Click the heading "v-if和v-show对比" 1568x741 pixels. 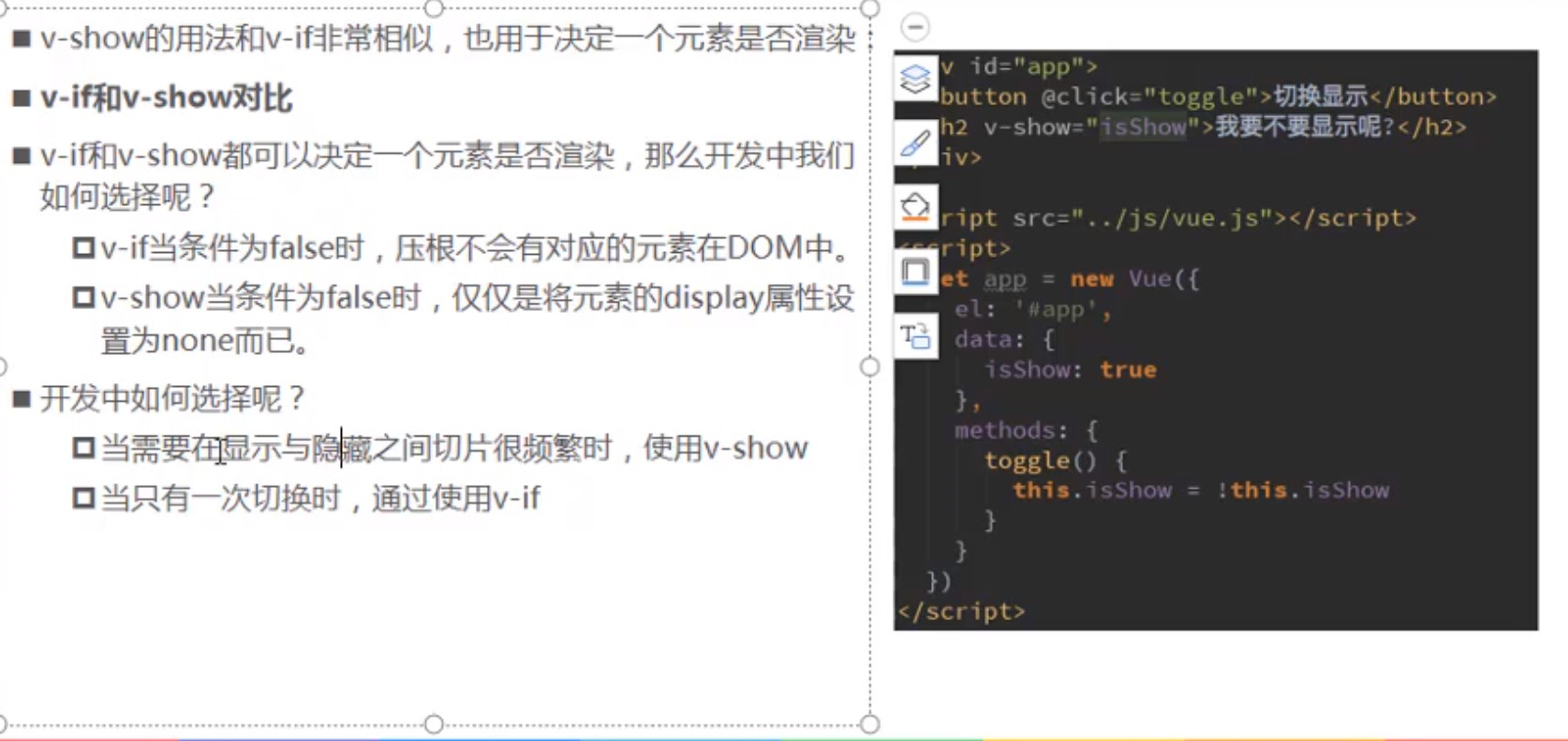(167, 97)
